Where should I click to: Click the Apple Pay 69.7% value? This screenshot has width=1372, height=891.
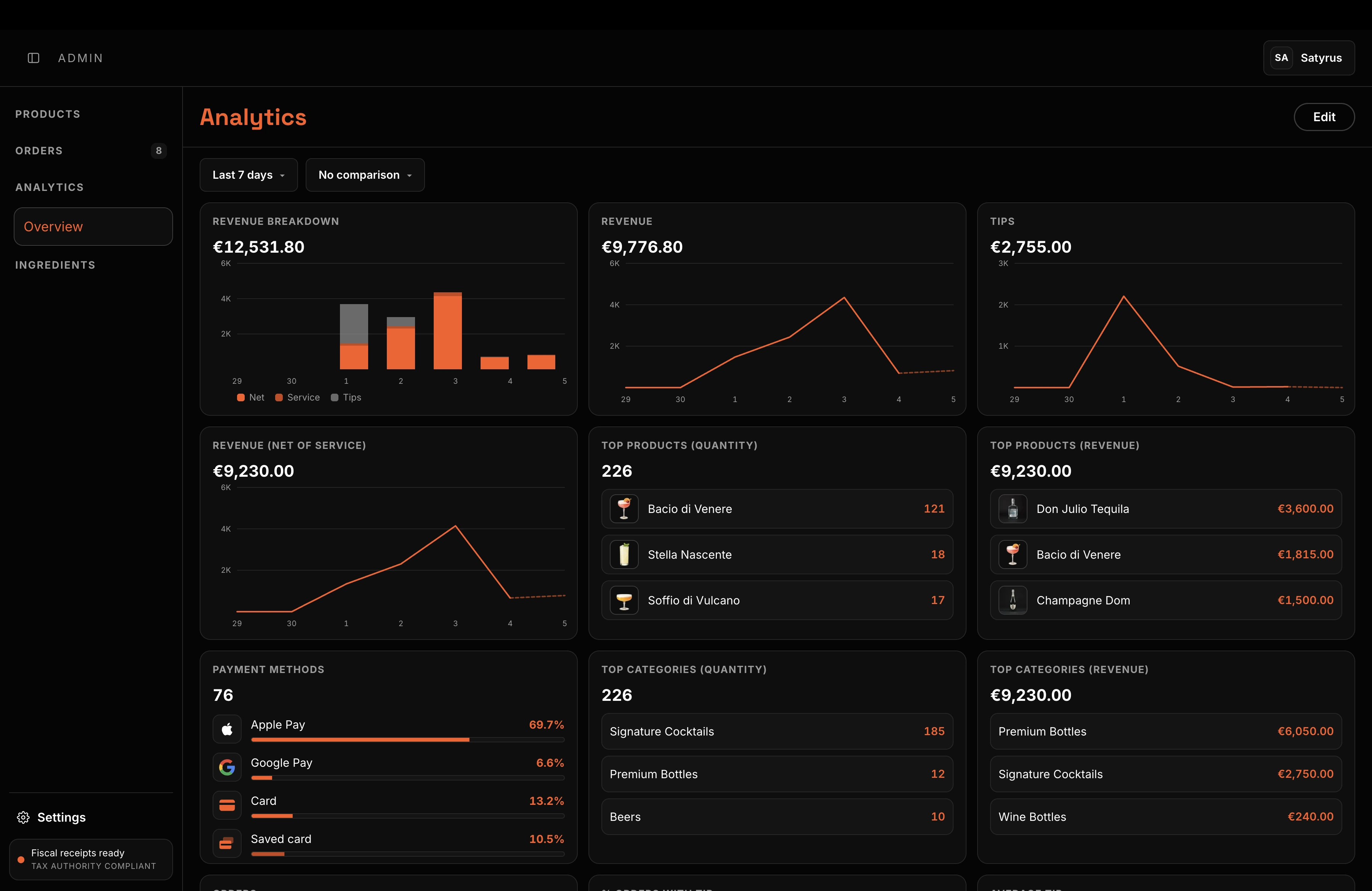click(x=547, y=724)
